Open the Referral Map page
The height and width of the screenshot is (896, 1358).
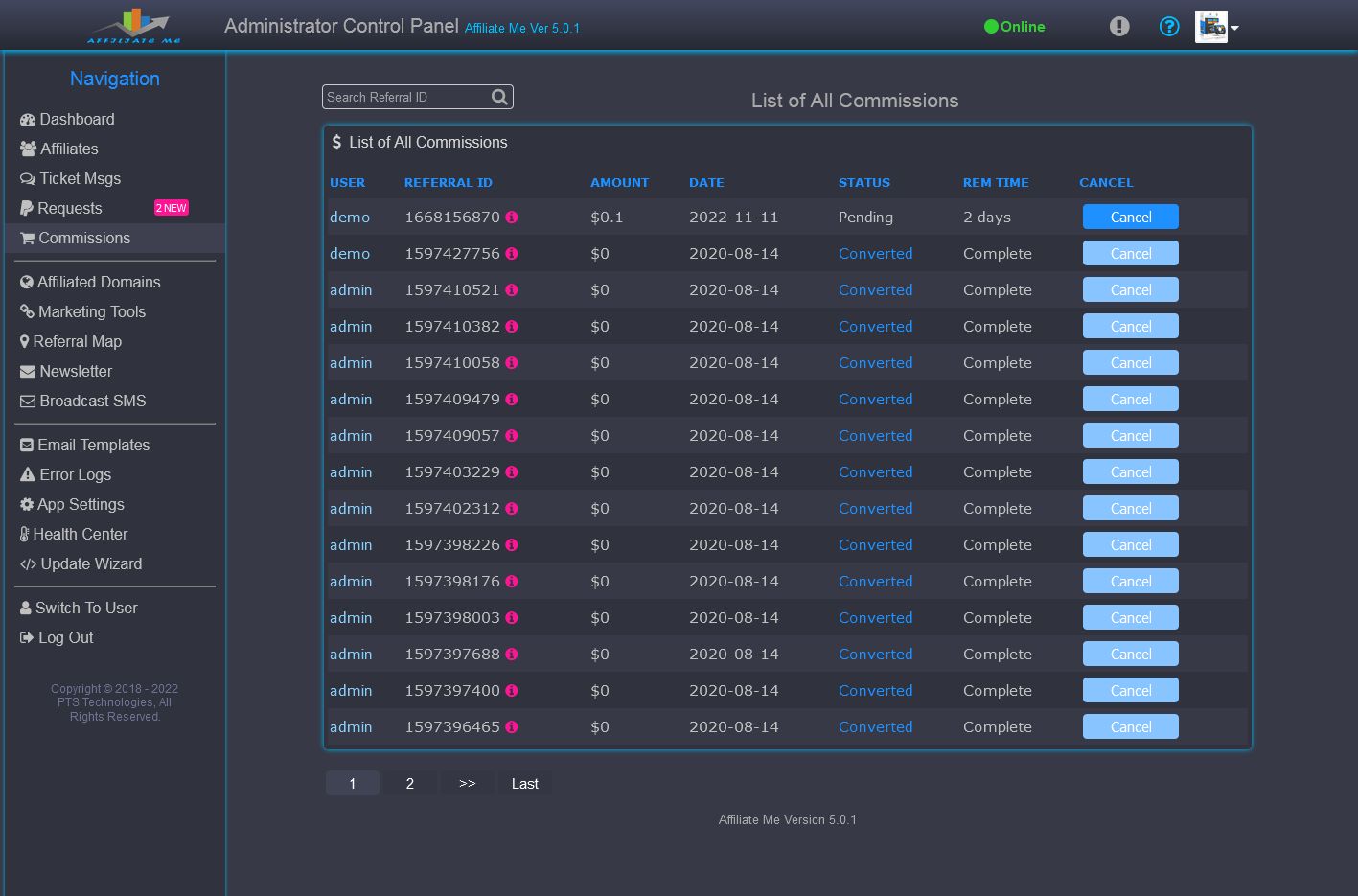tap(77, 341)
